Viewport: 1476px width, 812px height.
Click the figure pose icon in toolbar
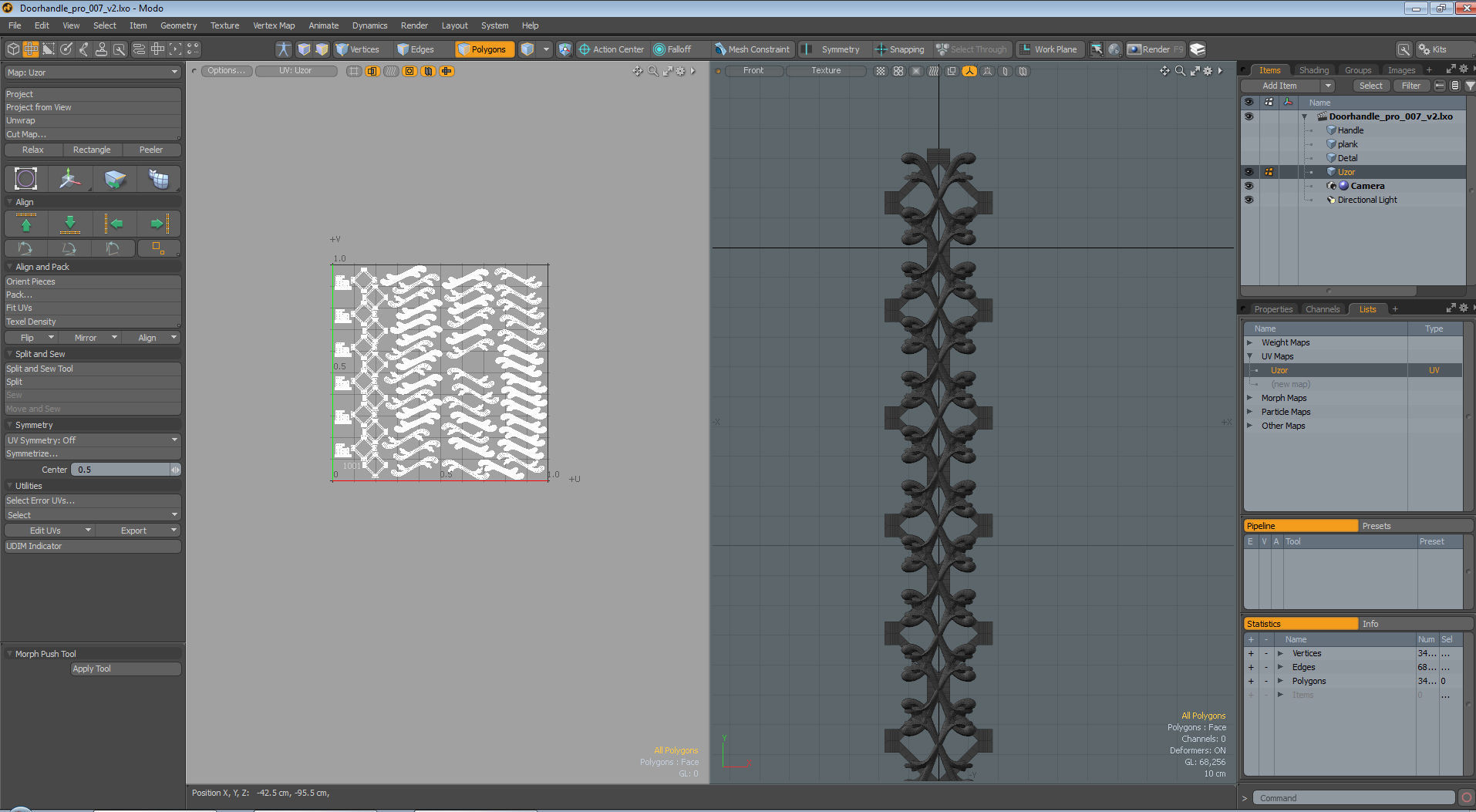point(284,49)
